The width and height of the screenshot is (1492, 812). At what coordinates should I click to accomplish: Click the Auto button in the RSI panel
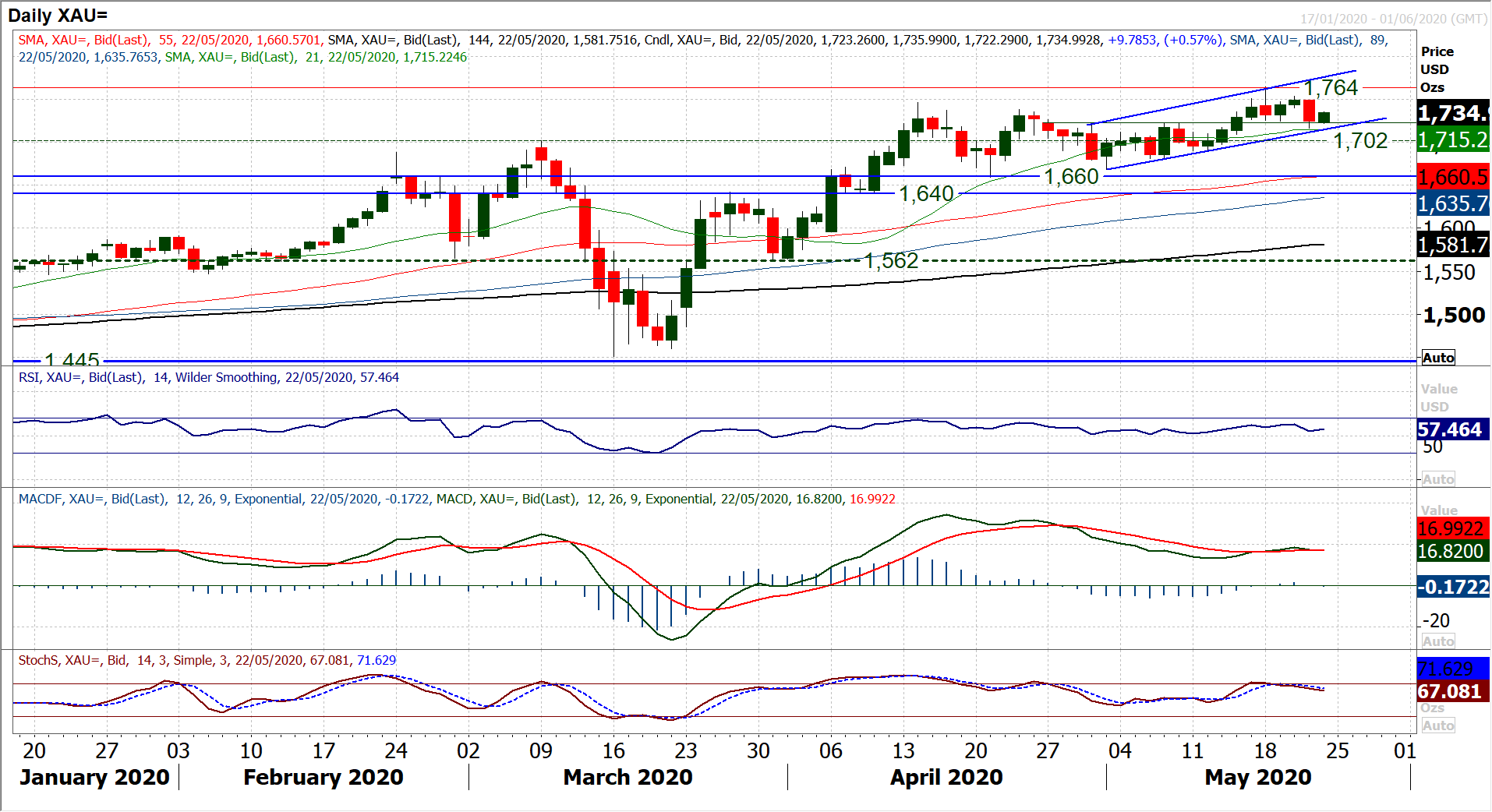tap(1438, 479)
